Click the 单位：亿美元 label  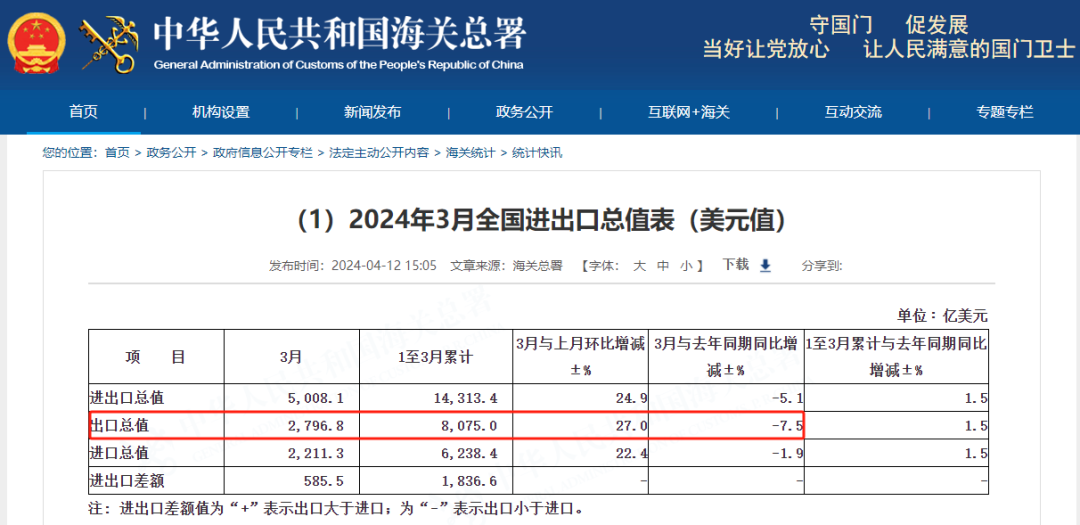point(942,316)
